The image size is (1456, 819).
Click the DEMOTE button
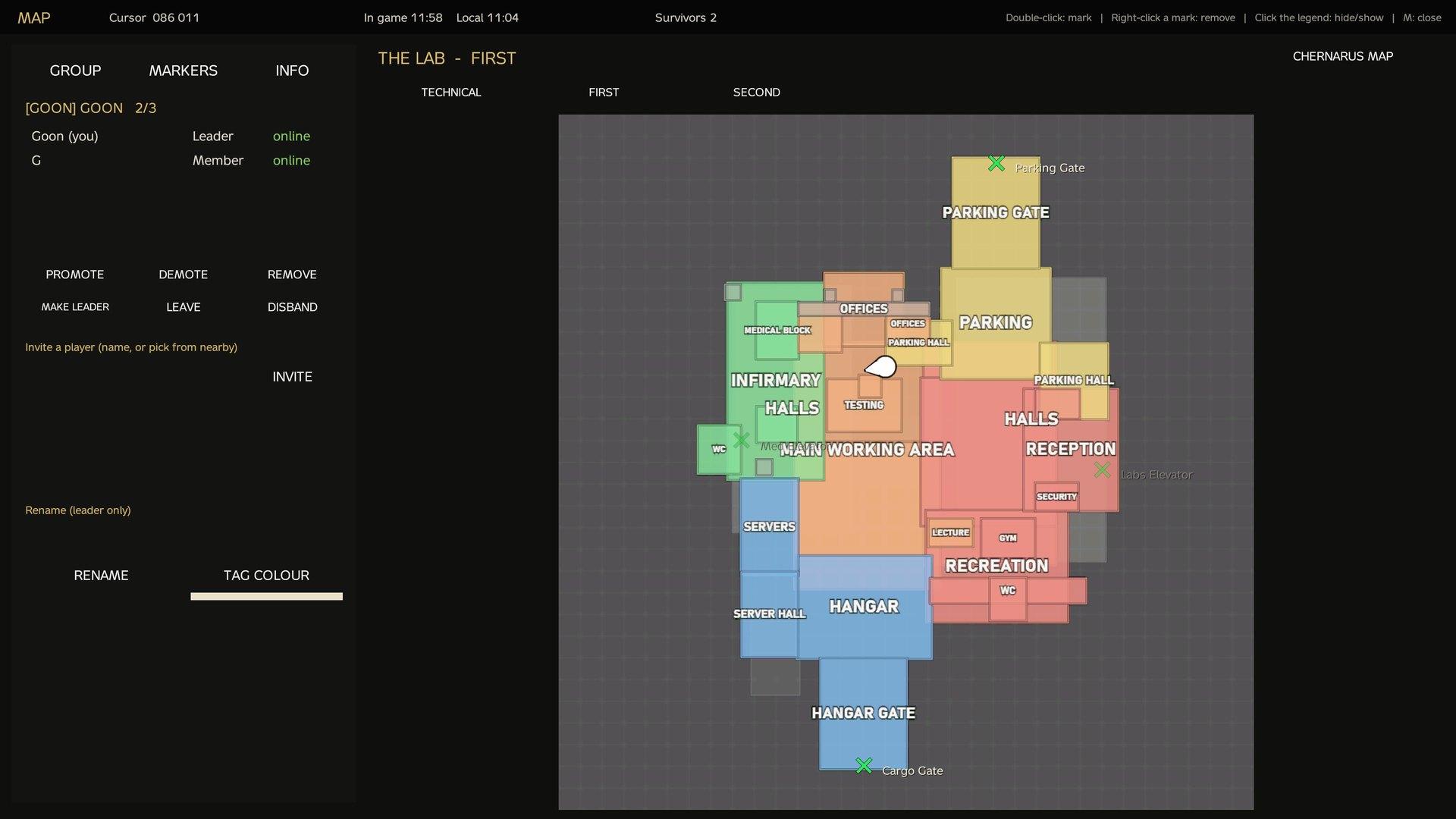(x=184, y=275)
